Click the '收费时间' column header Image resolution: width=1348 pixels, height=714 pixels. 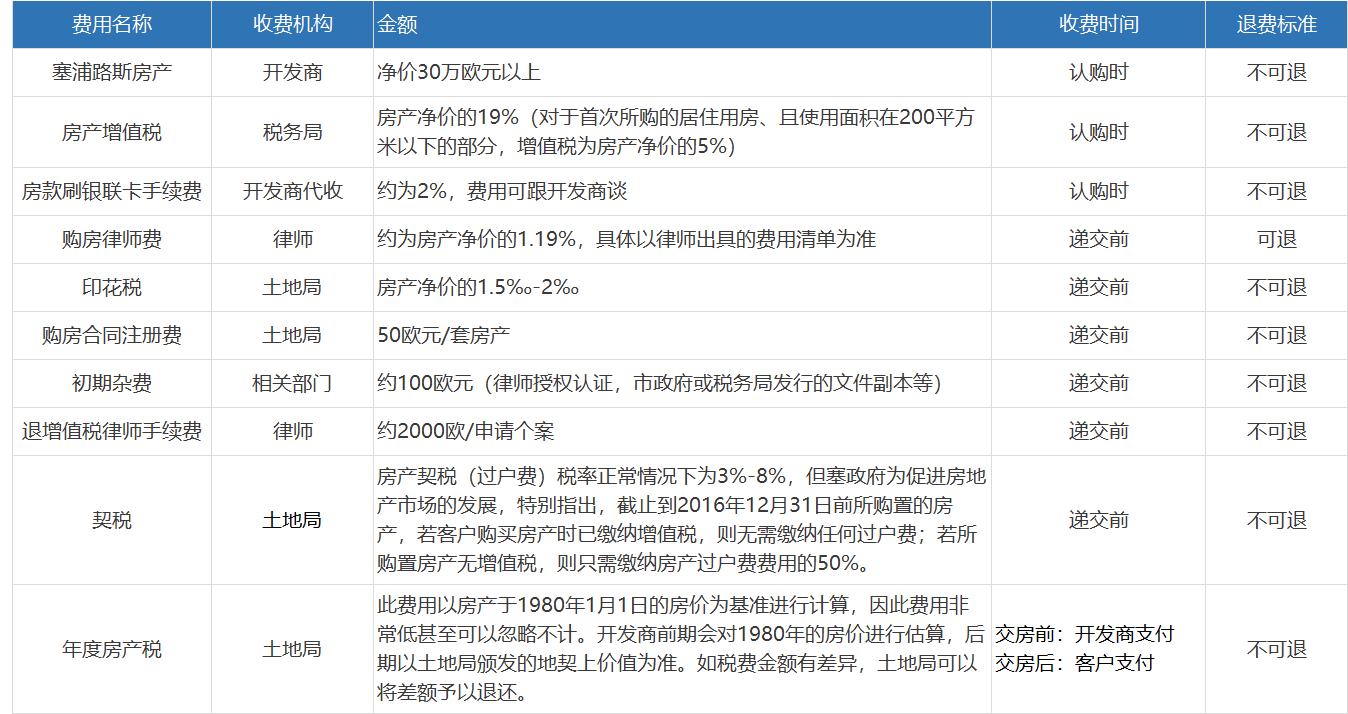(1098, 25)
